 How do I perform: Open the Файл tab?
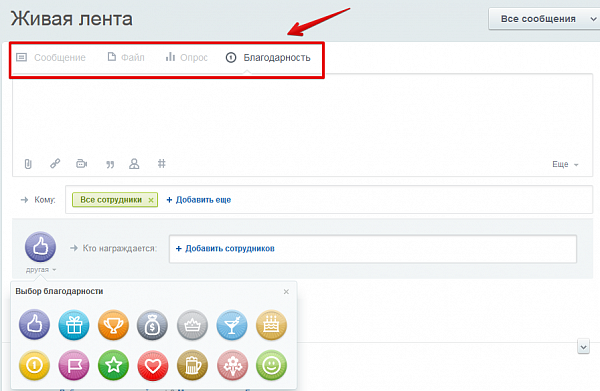pos(126,57)
